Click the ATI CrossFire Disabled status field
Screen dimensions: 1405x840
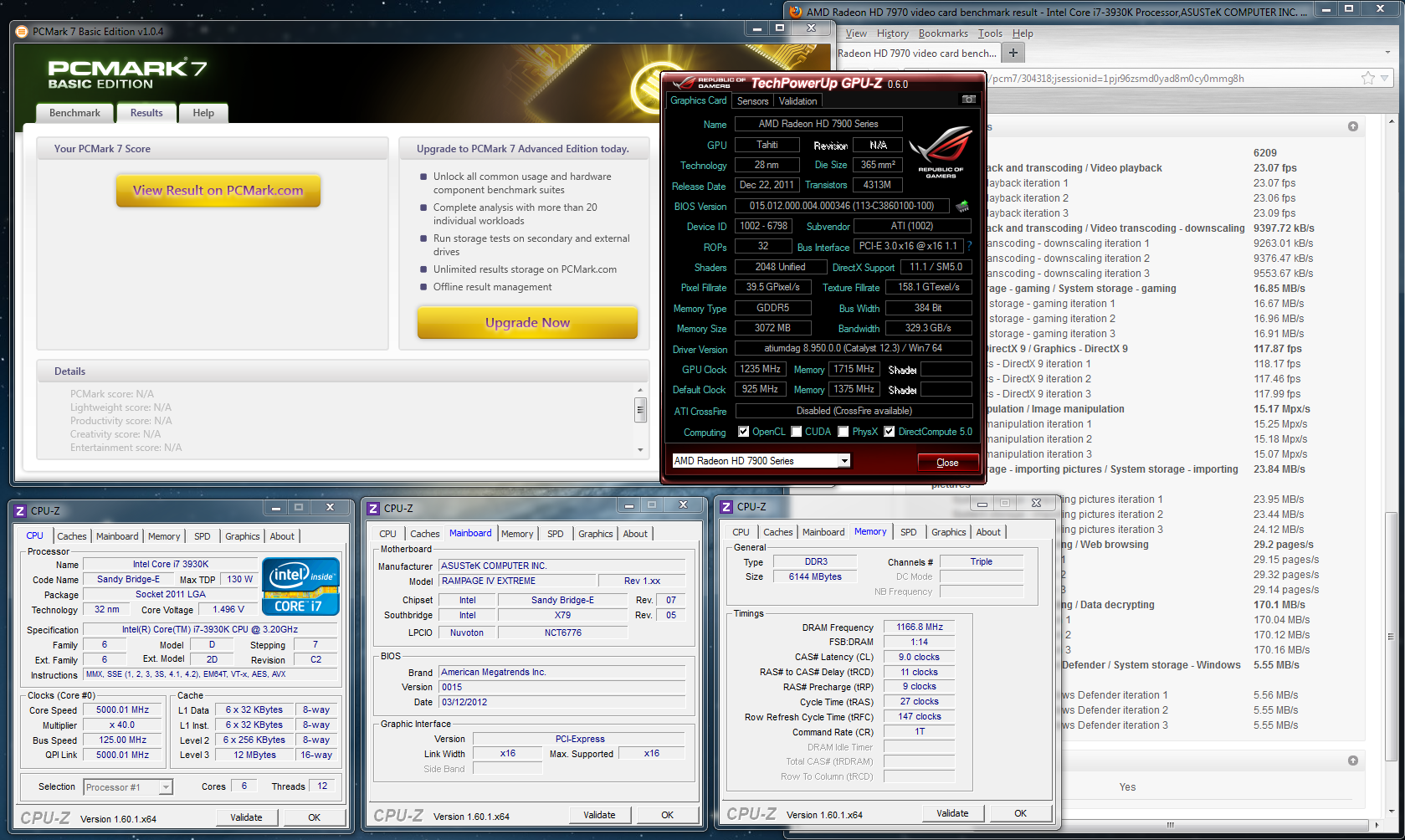click(x=854, y=411)
